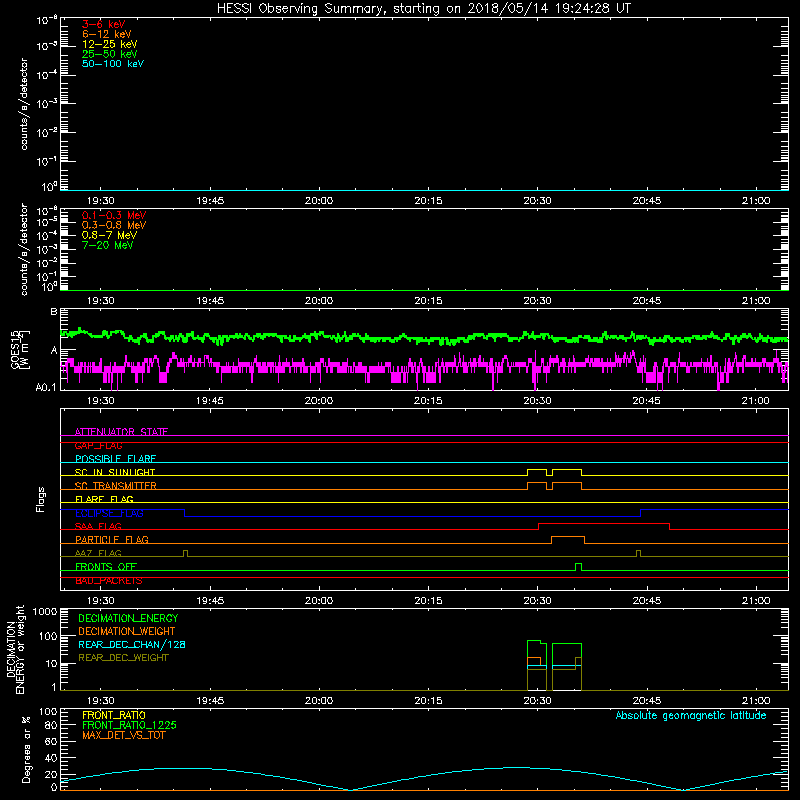Screen dimensions: 800x800
Task: Click the DECIMATION_ENERGY legend label
Action: coord(128,618)
